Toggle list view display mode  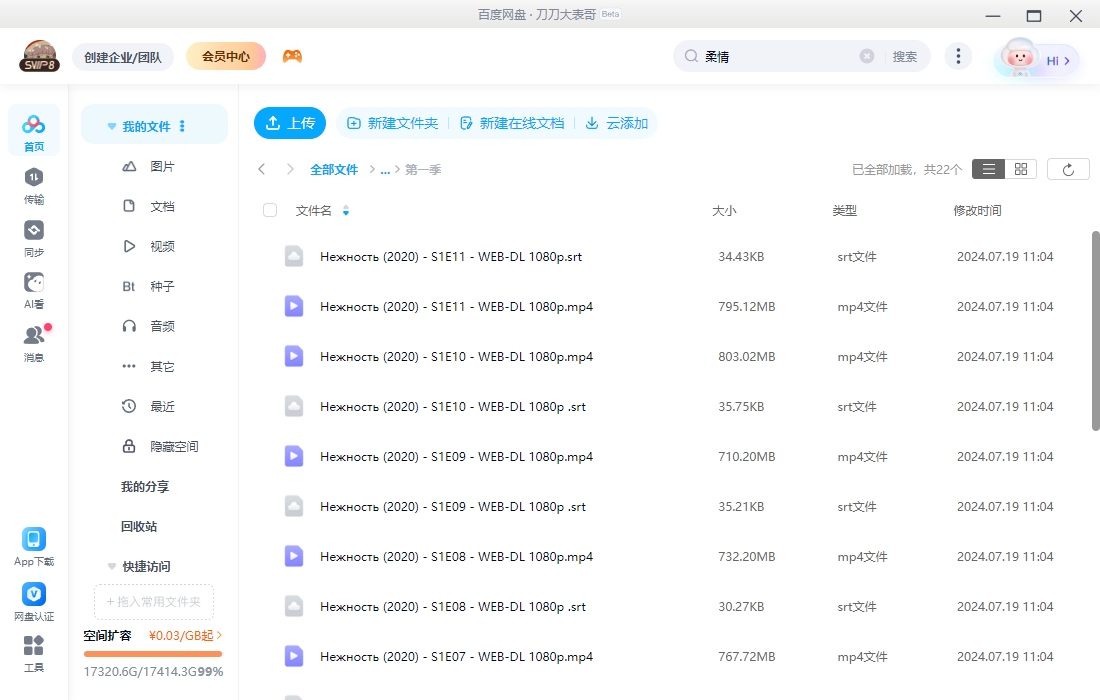tap(988, 168)
